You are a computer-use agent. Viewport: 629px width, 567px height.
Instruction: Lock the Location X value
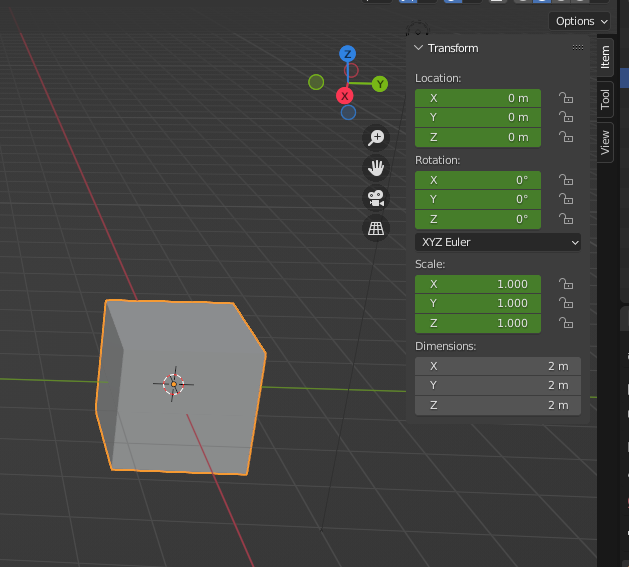566,98
